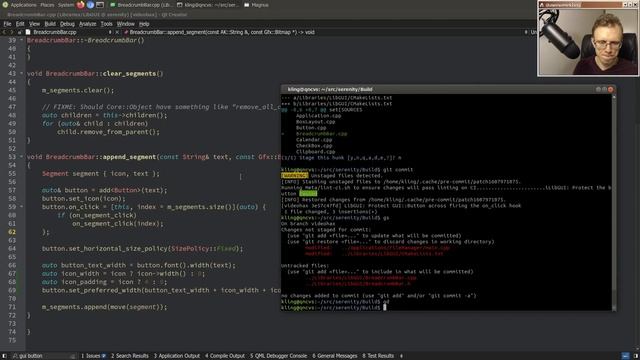This screenshot has height=360, width=640.
Task: Open the output panes selector arrows
Action: coord(401,356)
